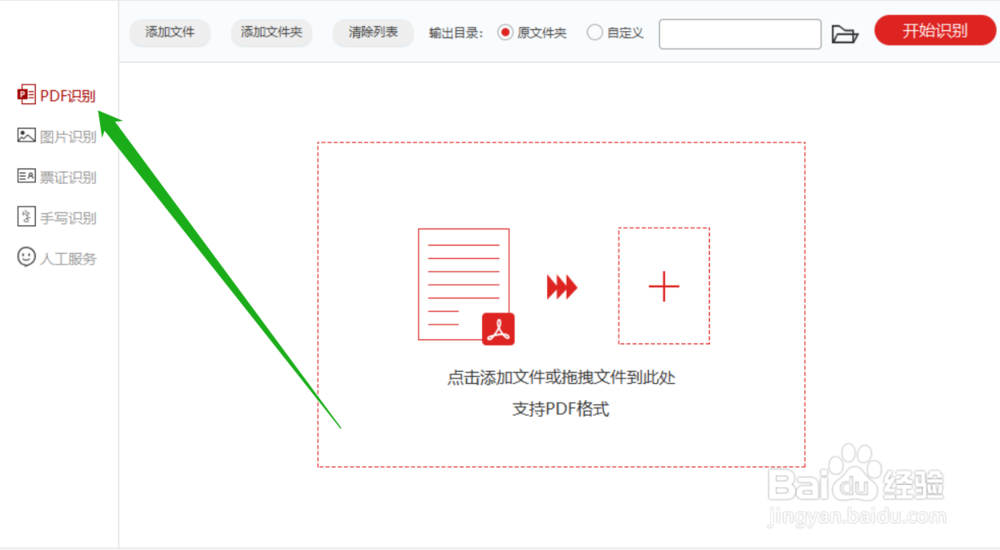This screenshot has height=550, width=1000.
Task: Click text 点击添加文件或拖拽文件到此处
Action: tap(561, 378)
